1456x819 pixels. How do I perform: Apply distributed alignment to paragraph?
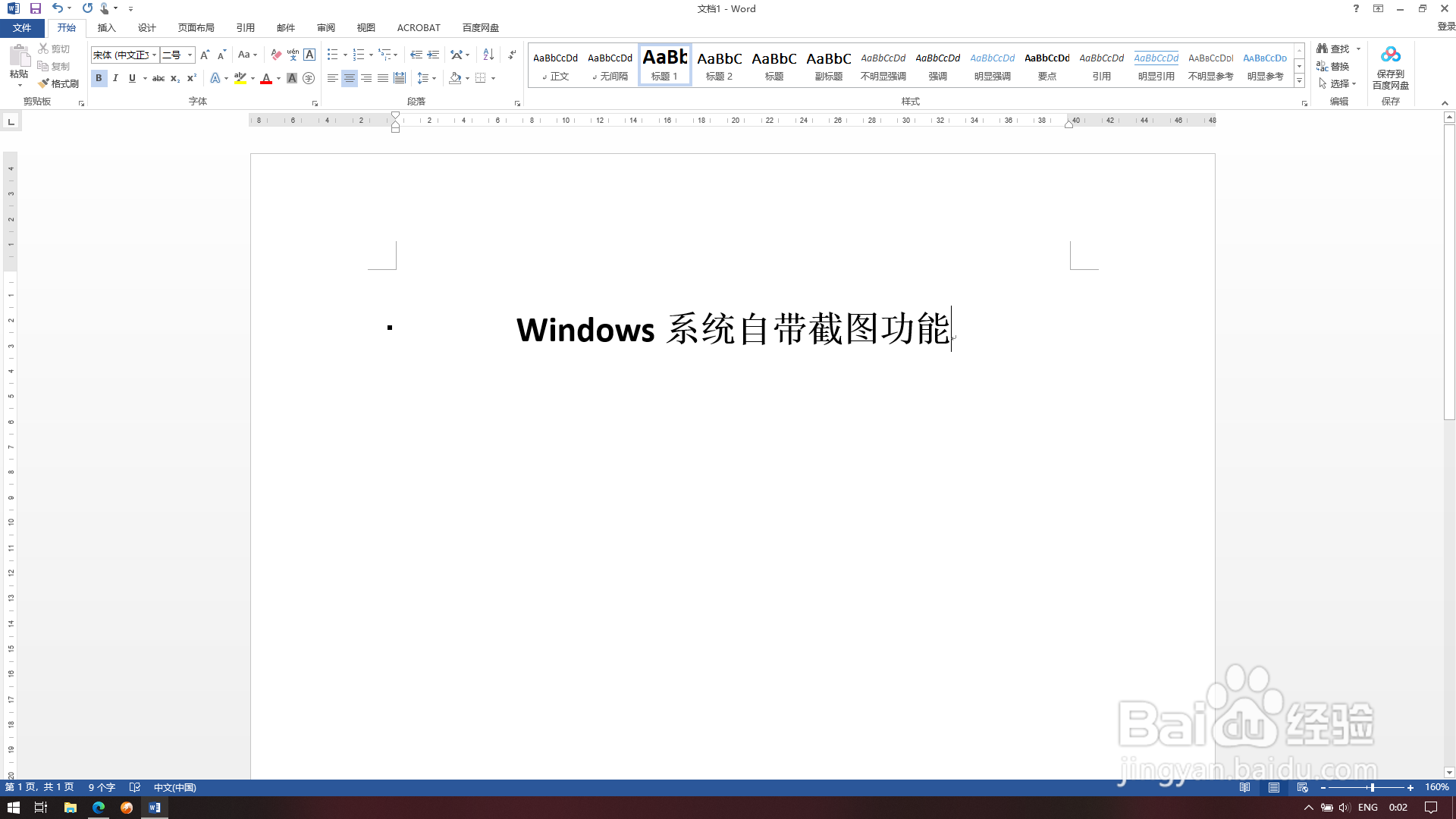(x=400, y=78)
